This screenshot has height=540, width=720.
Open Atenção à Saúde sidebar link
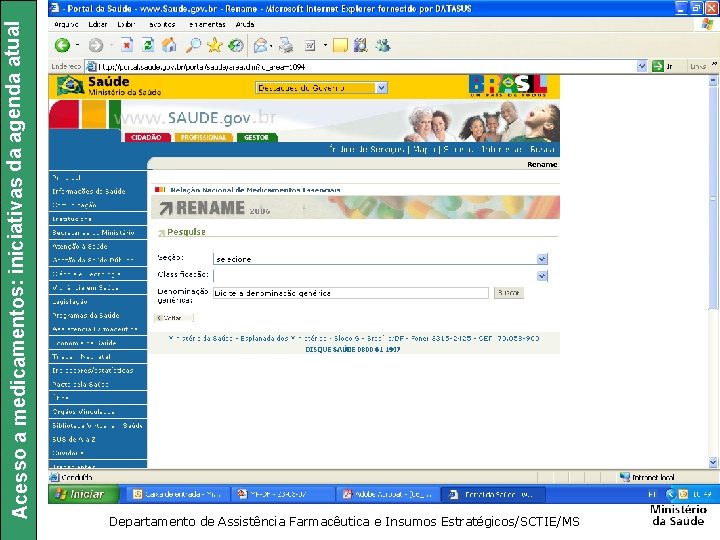click(80, 246)
